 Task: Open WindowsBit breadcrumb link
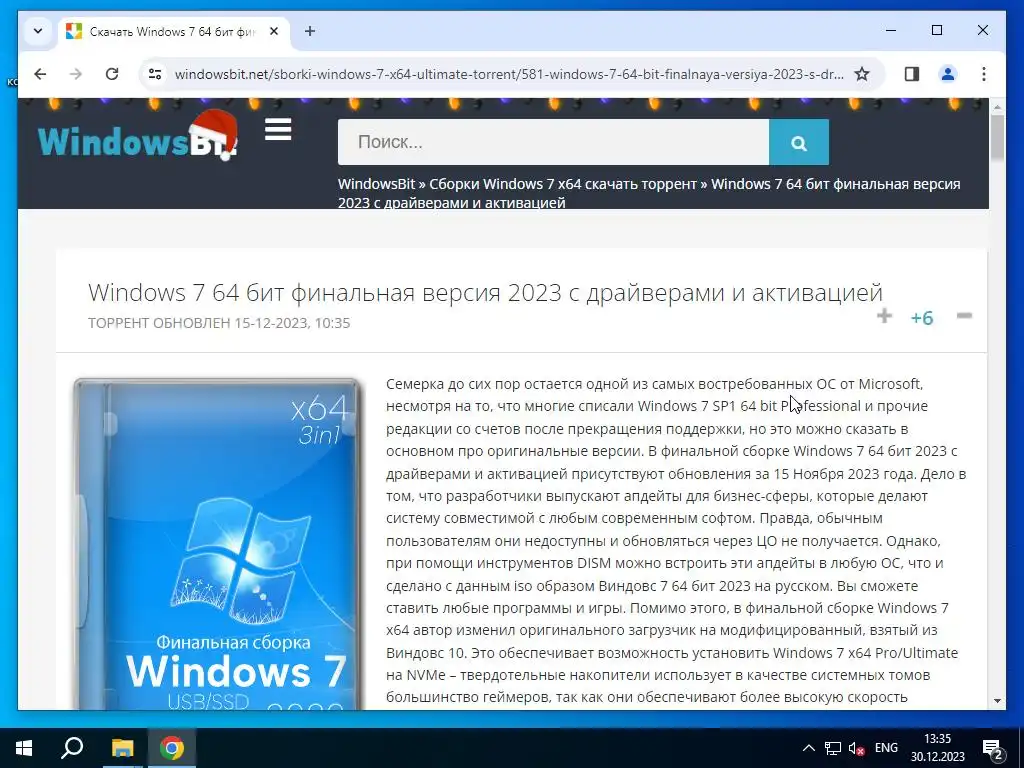(376, 184)
